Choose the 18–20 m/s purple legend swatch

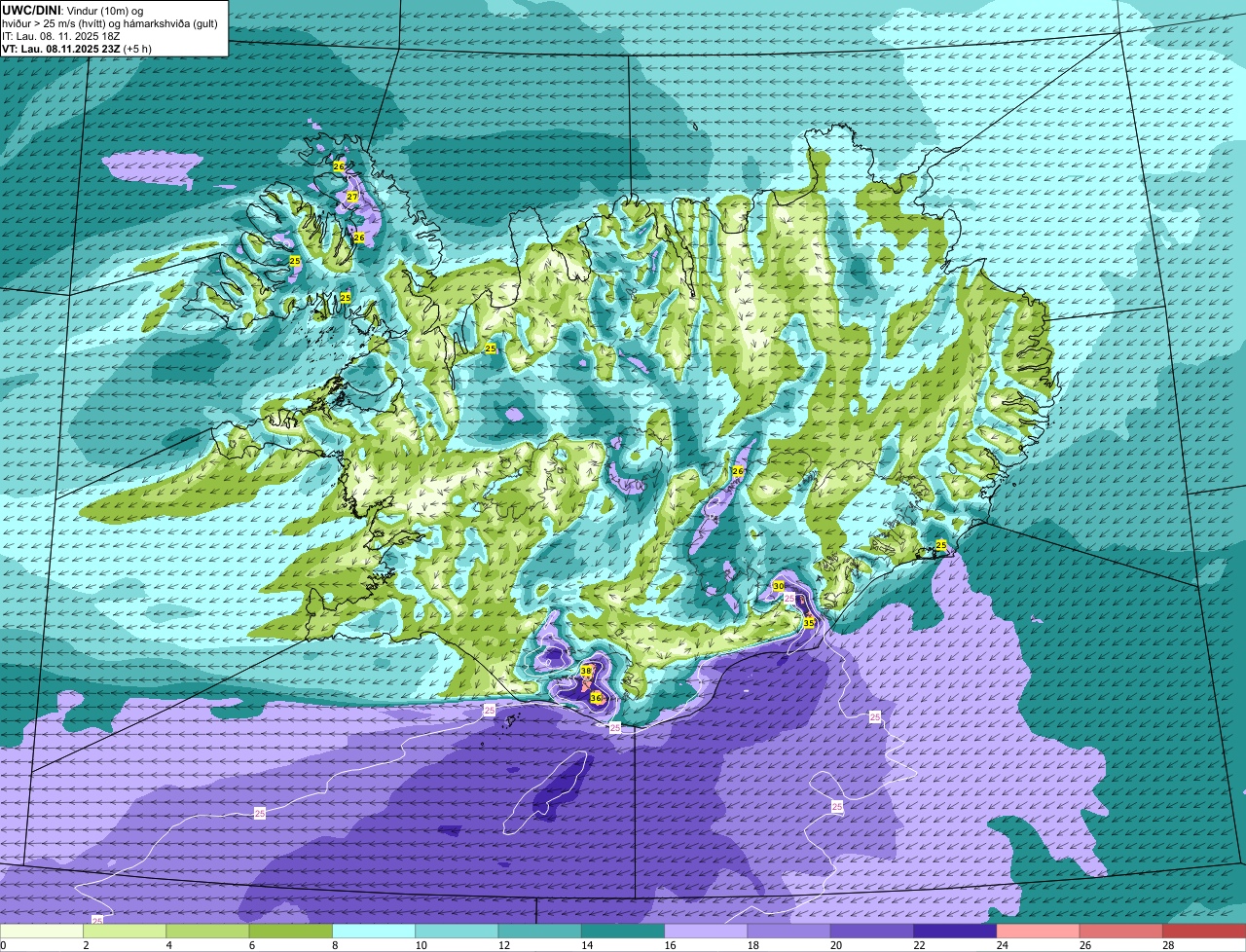[x=789, y=931]
